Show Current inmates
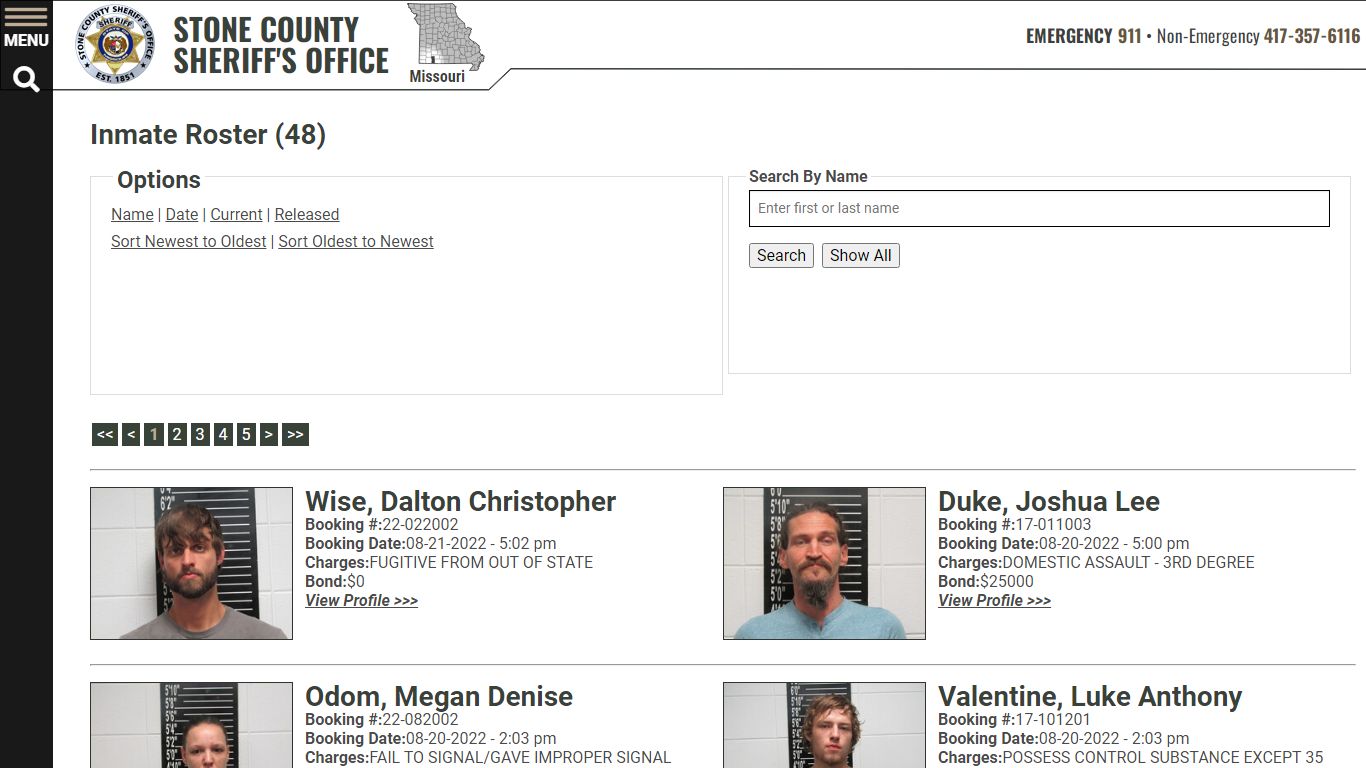1366x768 pixels. [236, 214]
